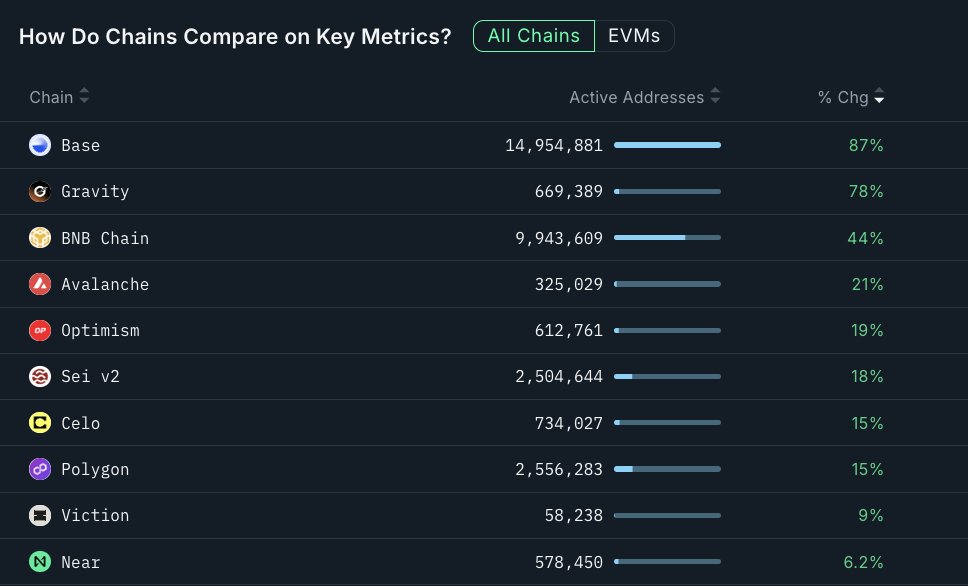Select the value 578,450
Viewport: 968px width, 586px height.
569,562
